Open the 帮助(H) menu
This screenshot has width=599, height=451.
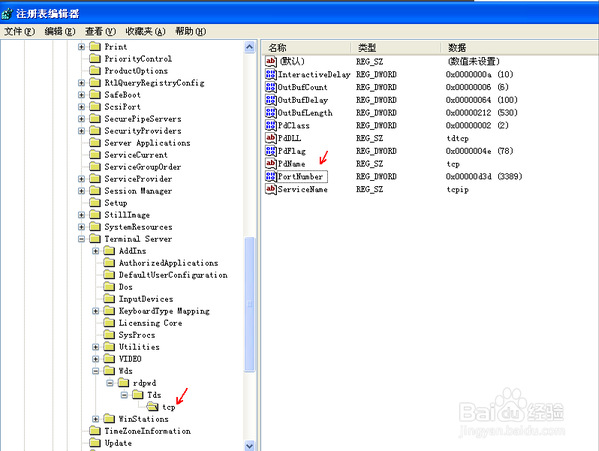click(x=191, y=31)
